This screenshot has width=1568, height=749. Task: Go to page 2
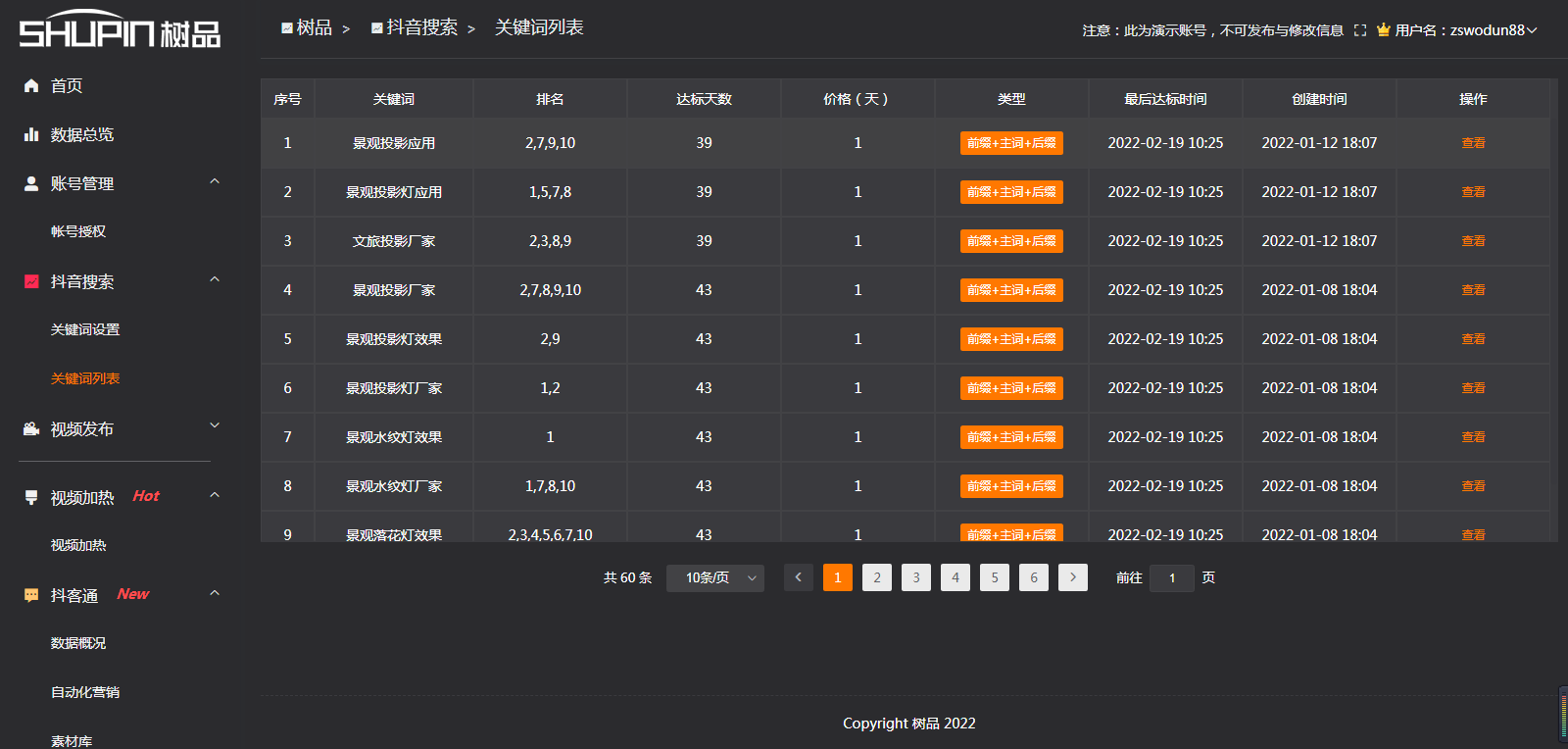pos(877,577)
